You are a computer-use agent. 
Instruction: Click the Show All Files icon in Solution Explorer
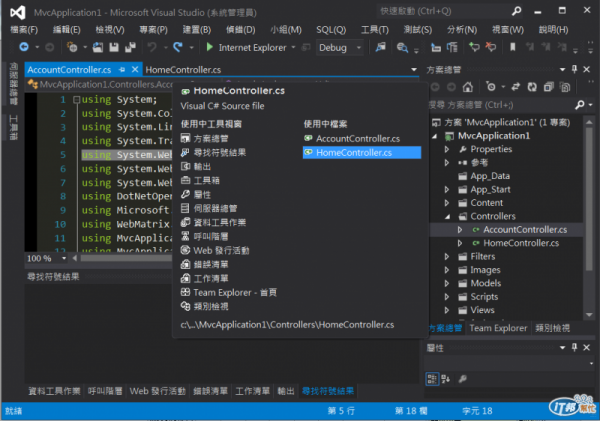click(565, 87)
